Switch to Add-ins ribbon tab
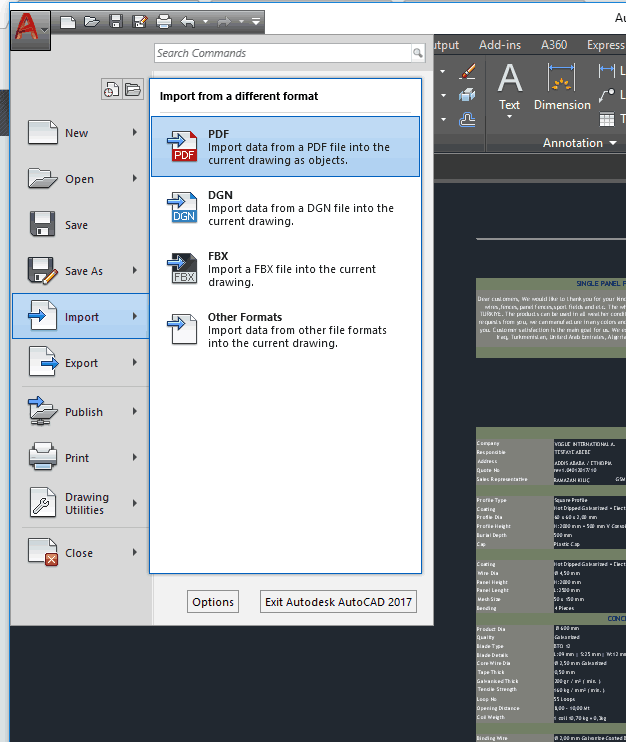This screenshot has width=626, height=742. (500, 45)
